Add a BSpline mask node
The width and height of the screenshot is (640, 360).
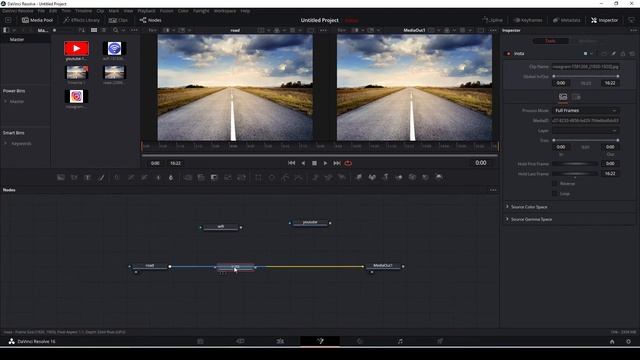click(x=299, y=178)
